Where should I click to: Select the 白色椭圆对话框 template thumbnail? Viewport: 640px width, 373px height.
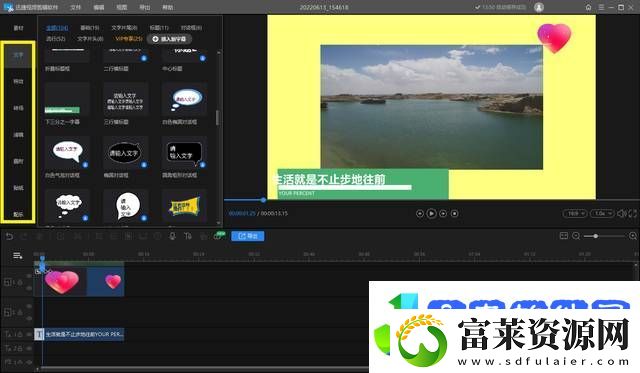point(184,99)
